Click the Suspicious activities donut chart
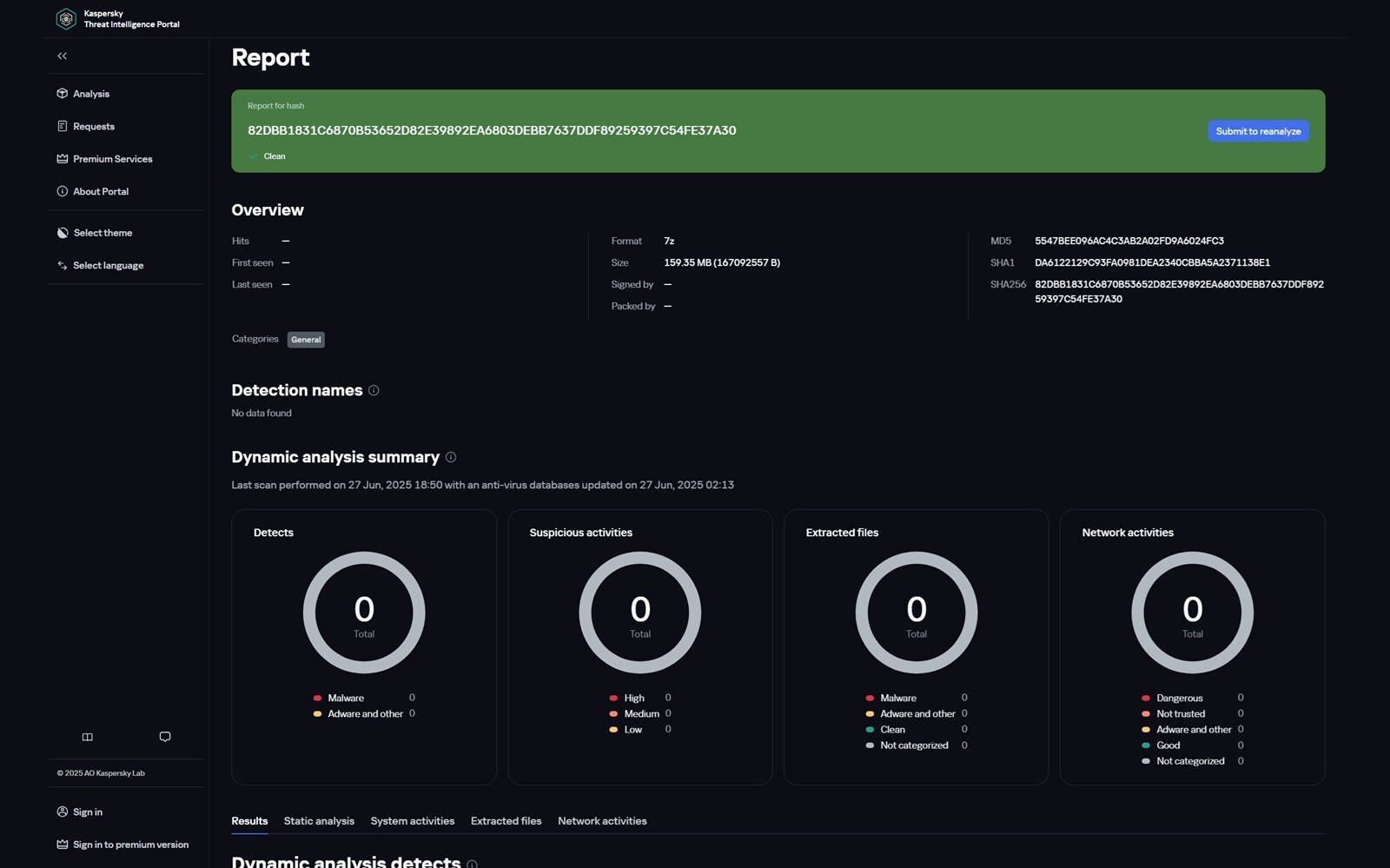The image size is (1390, 868). pyautogui.click(x=640, y=613)
